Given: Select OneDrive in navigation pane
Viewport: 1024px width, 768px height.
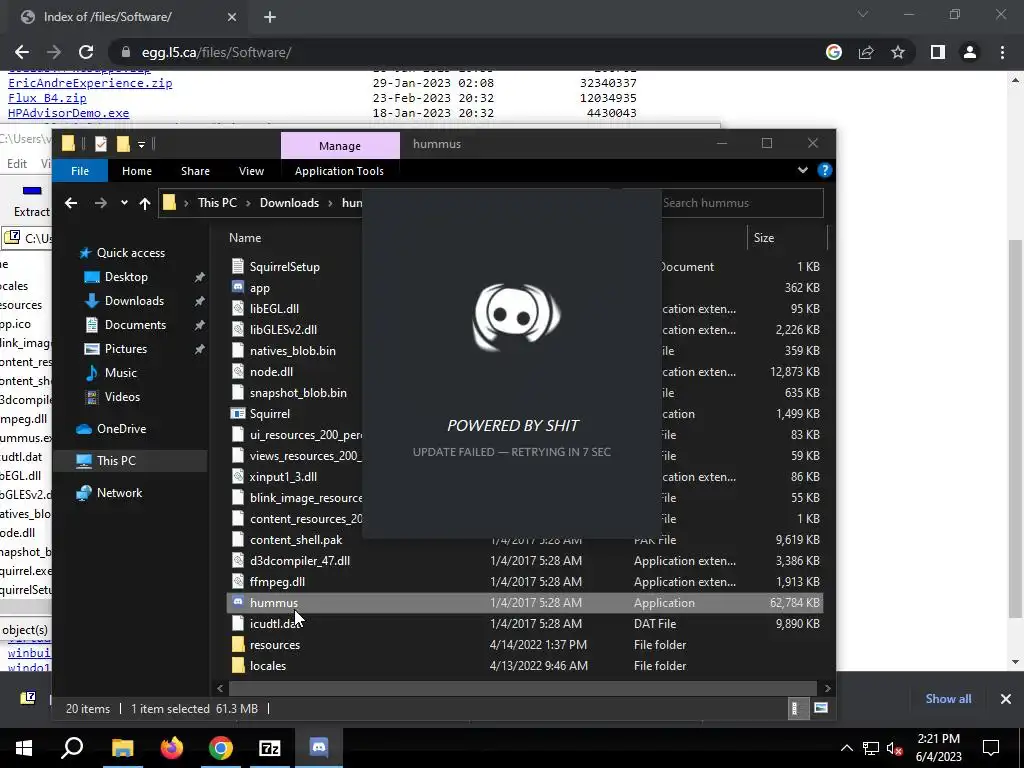Looking at the screenshot, I should point(121,429).
